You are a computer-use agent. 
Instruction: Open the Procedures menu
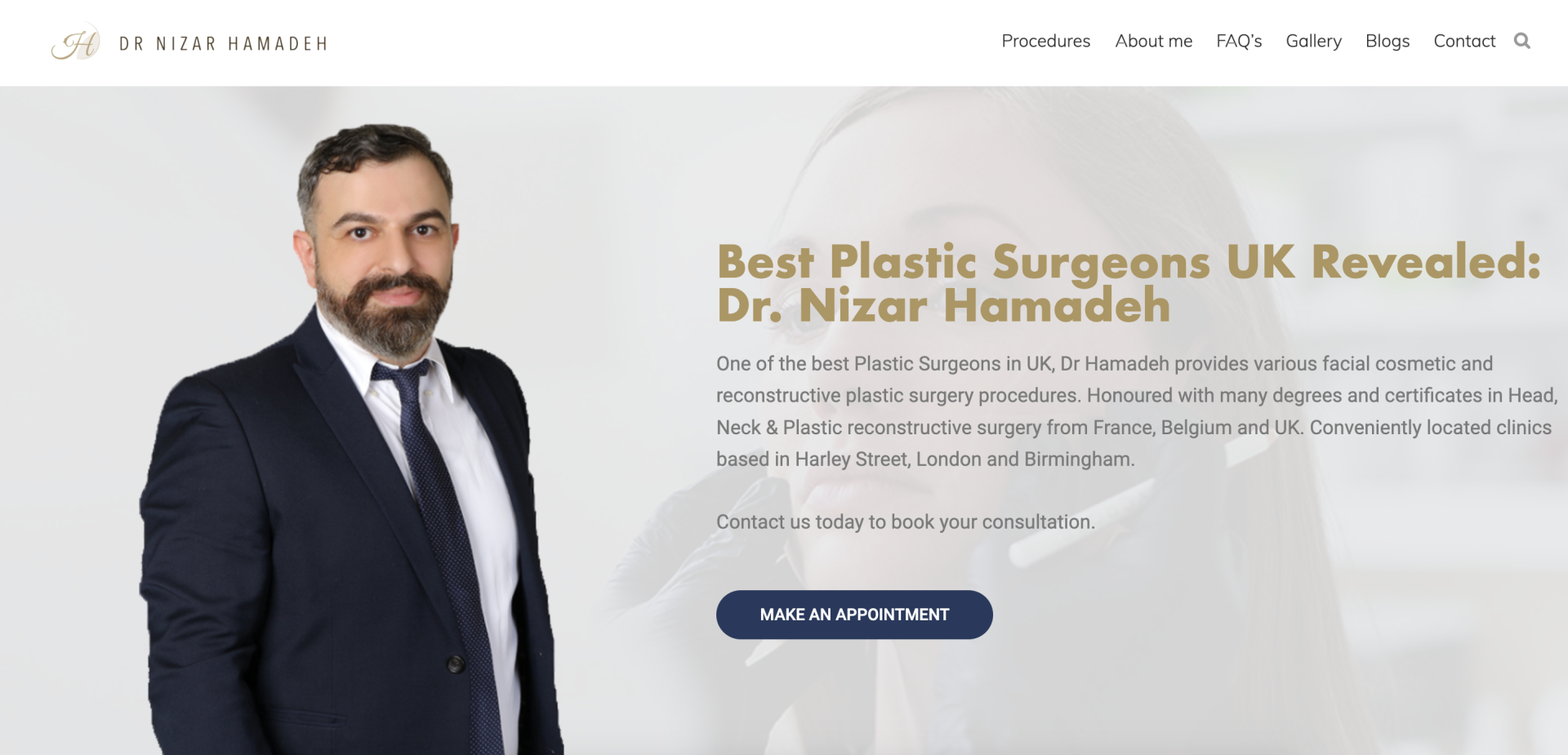click(x=1045, y=41)
